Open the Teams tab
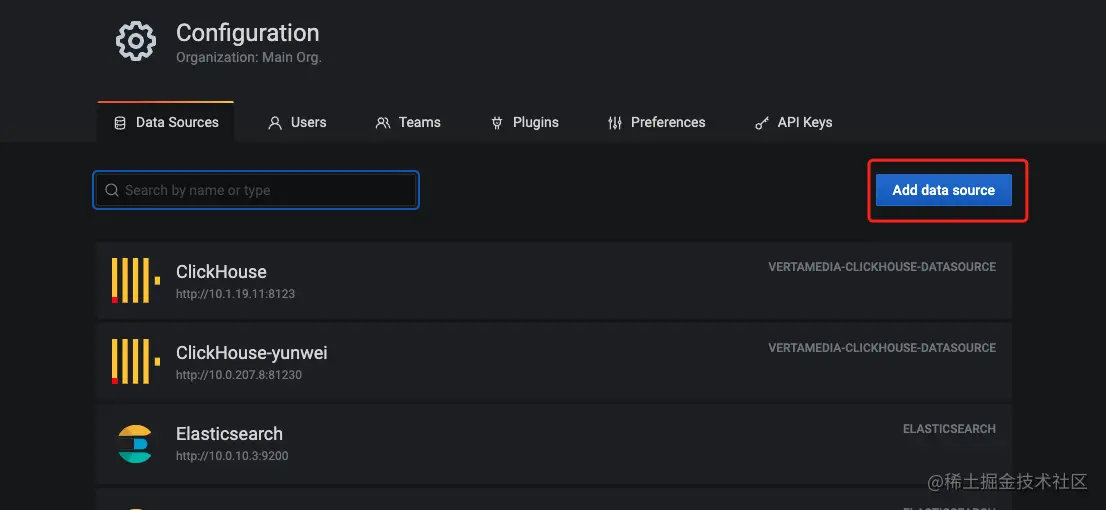The width and height of the screenshot is (1106, 510). [408, 122]
